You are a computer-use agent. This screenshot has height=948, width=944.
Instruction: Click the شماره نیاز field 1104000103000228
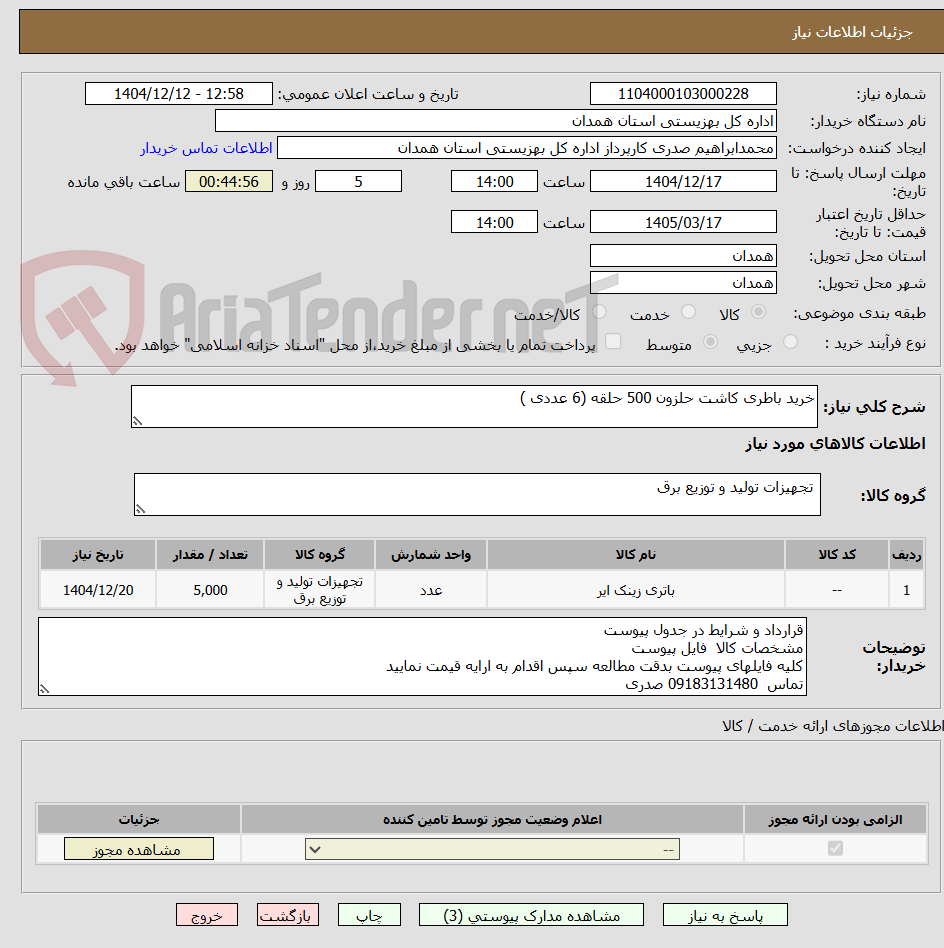coord(683,94)
